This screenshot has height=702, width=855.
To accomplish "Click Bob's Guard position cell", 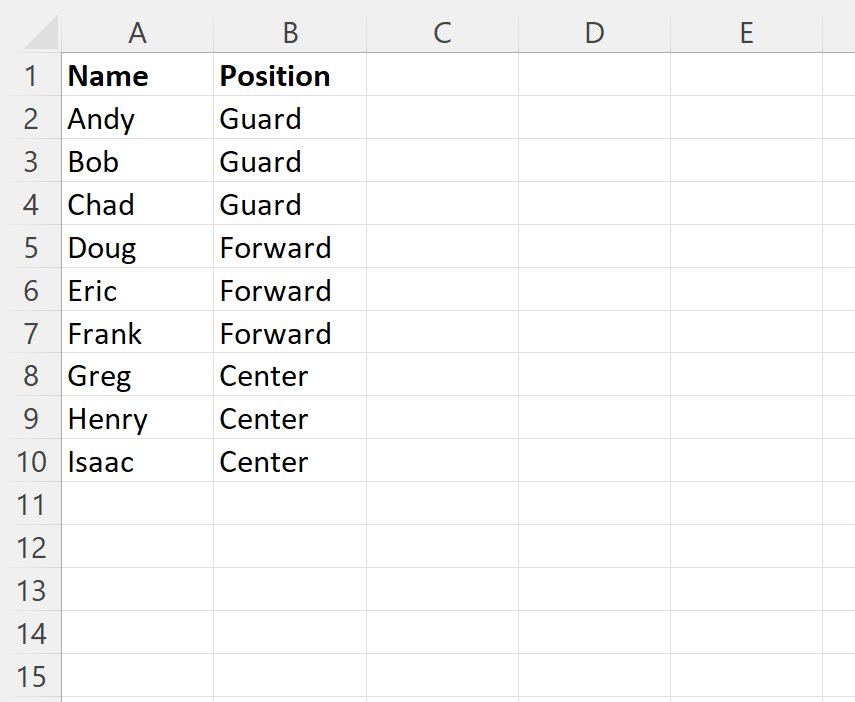I will 290,162.
